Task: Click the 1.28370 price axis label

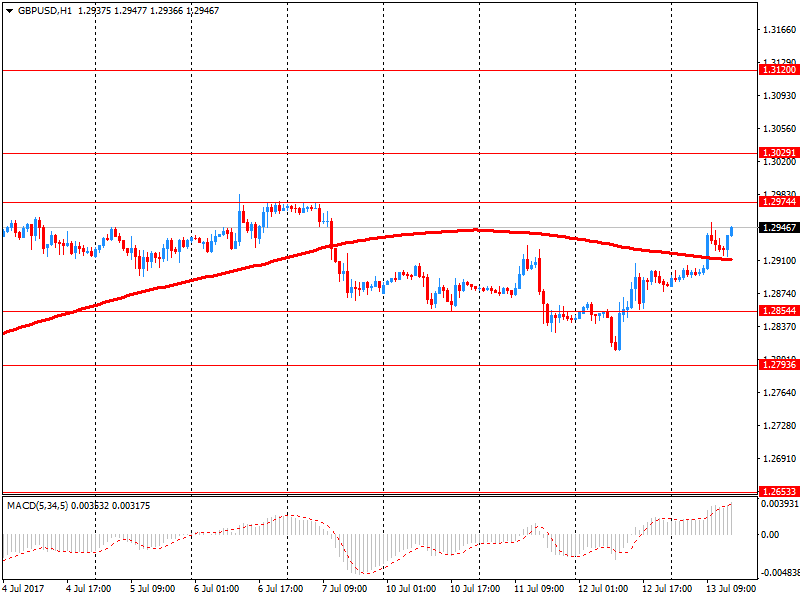Action: coord(779,327)
